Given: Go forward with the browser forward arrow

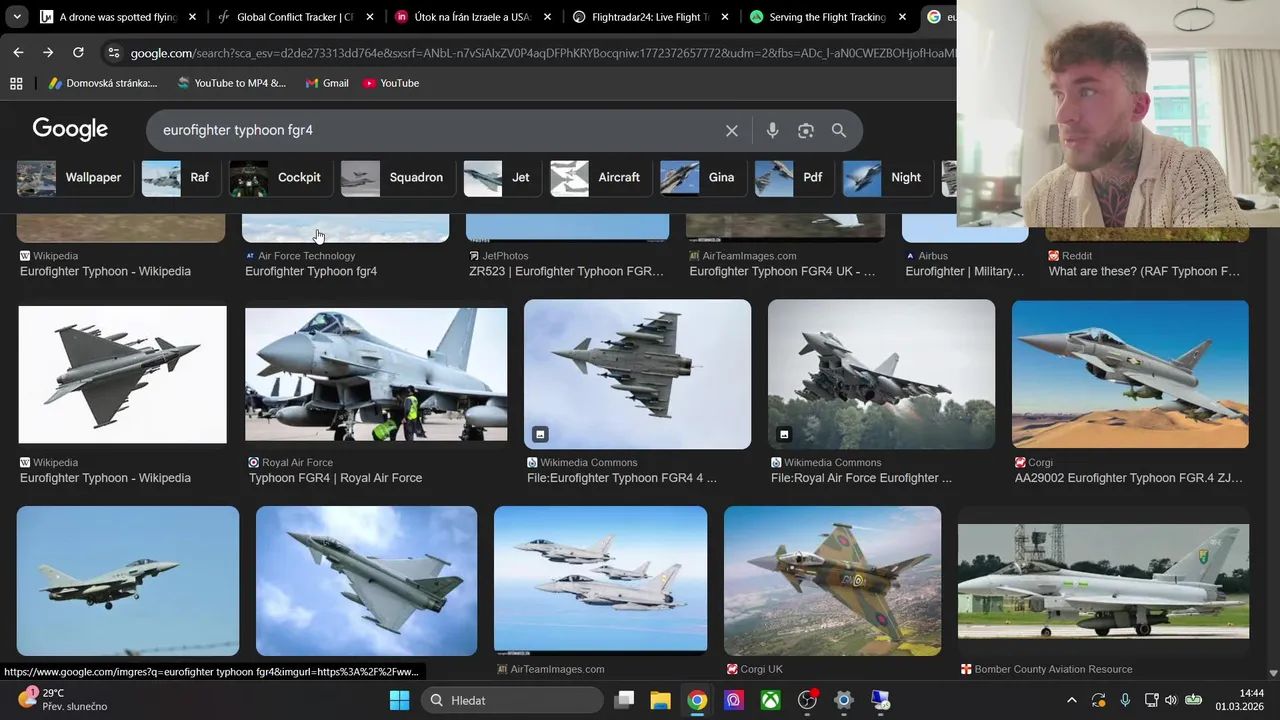Looking at the screenshot, I should point(48,52).
